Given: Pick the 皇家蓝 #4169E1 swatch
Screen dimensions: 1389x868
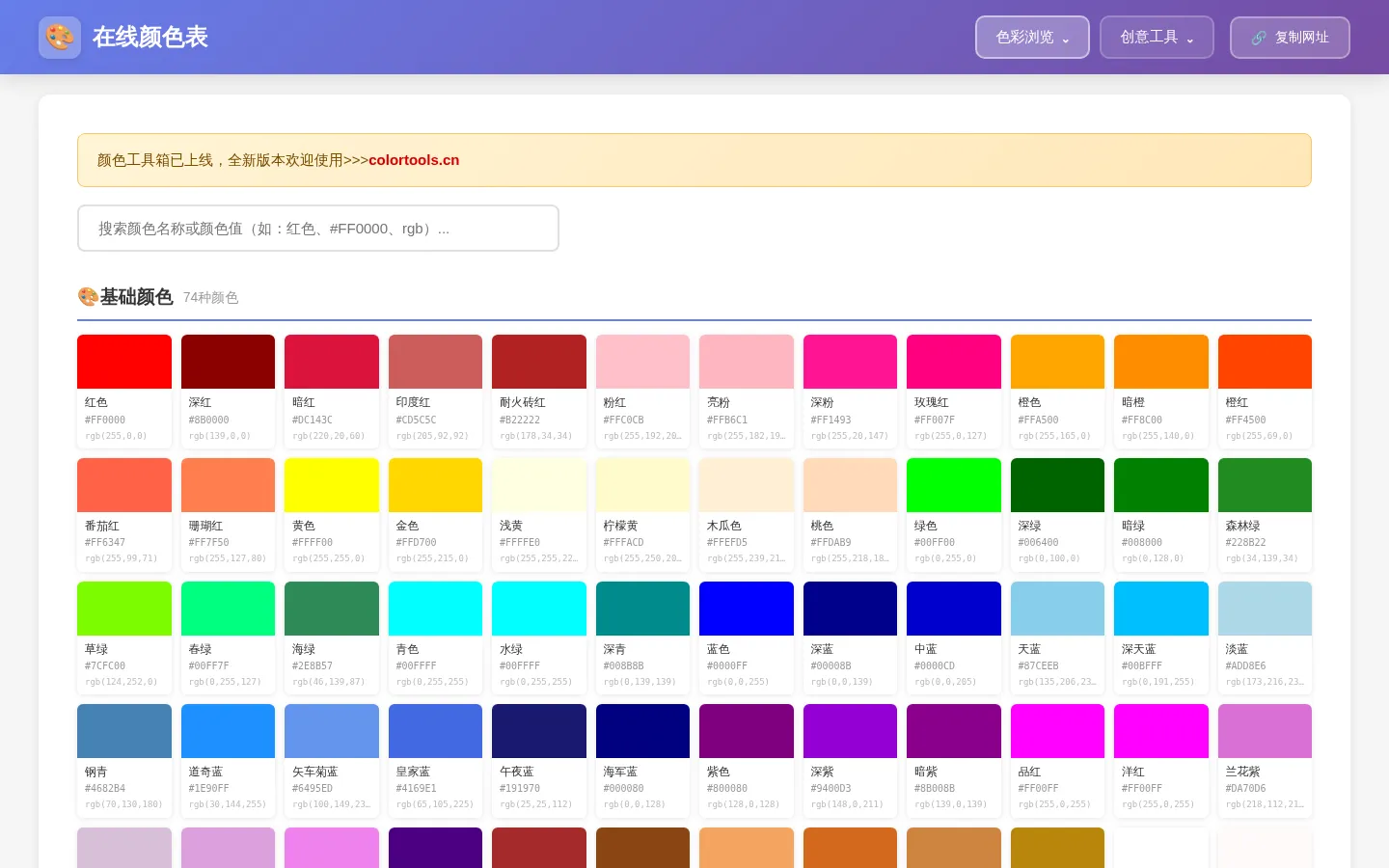Looking at the screenshot, I should tap(435, 761).
